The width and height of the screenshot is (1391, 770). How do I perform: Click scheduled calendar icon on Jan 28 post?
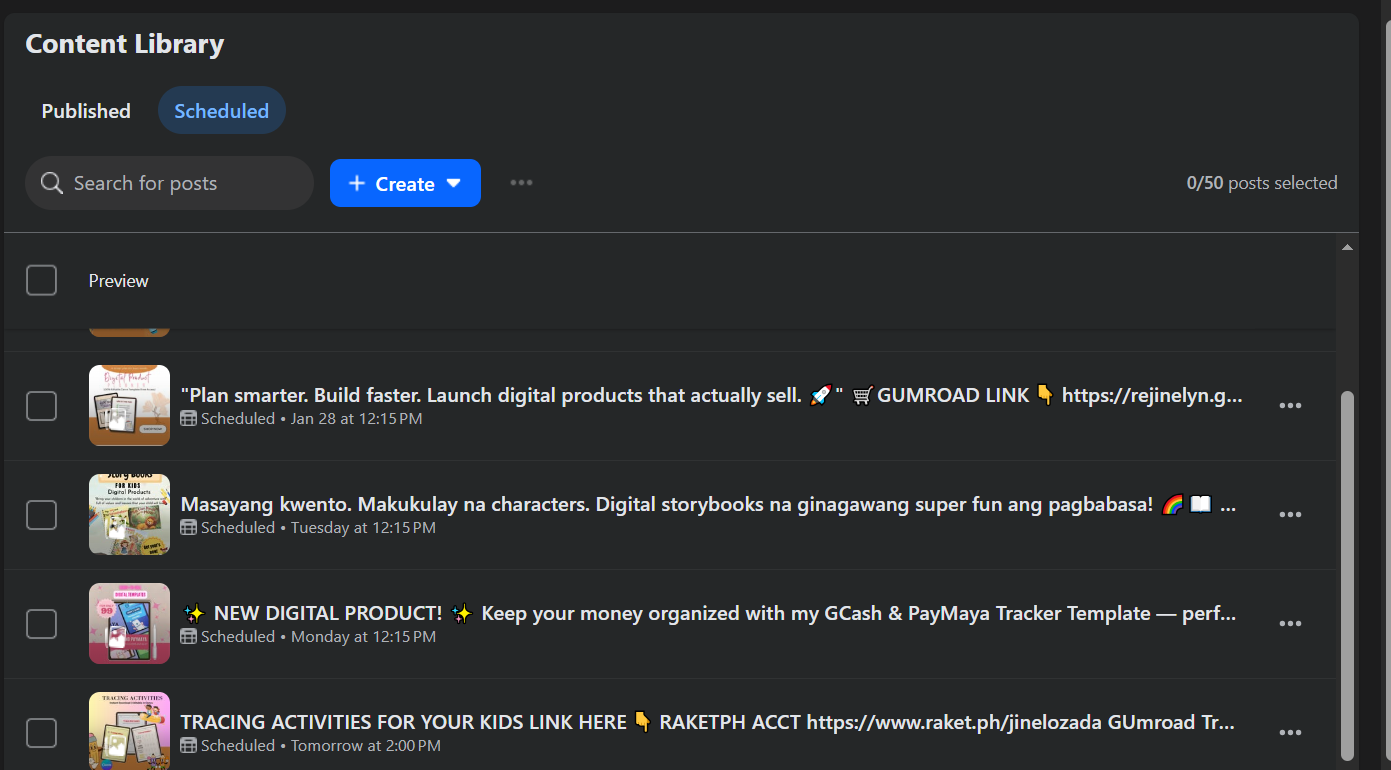pyautogui.click(x=188, y=419)
